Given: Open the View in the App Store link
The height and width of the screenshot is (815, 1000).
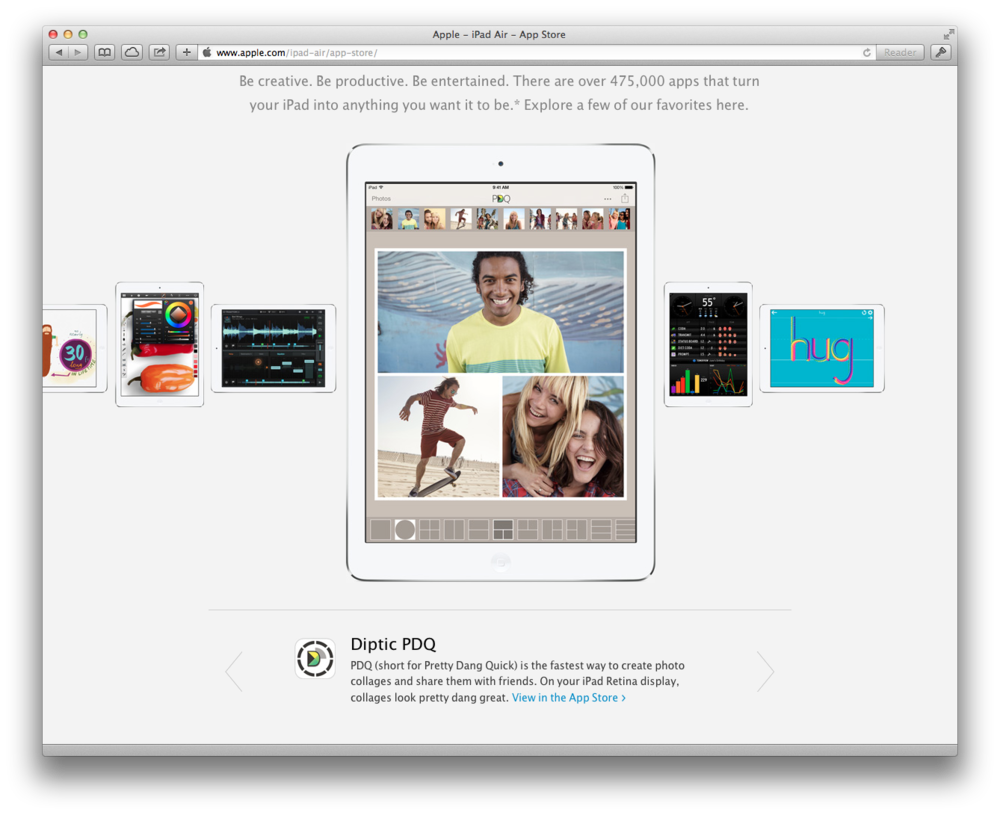Looking at the screenshot, I should pos(567,698).
